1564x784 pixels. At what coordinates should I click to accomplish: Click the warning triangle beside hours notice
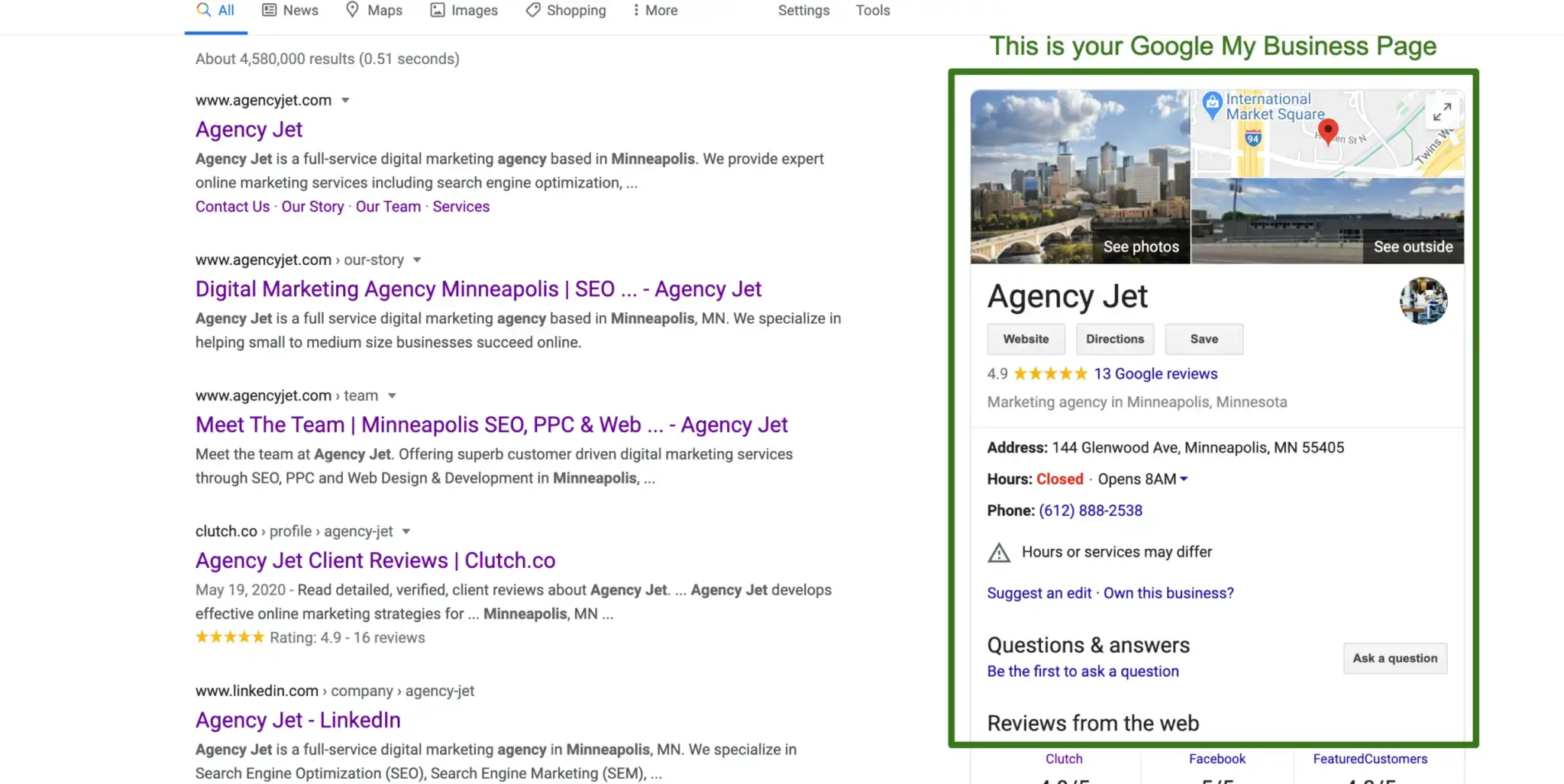[x=998, y=552]
